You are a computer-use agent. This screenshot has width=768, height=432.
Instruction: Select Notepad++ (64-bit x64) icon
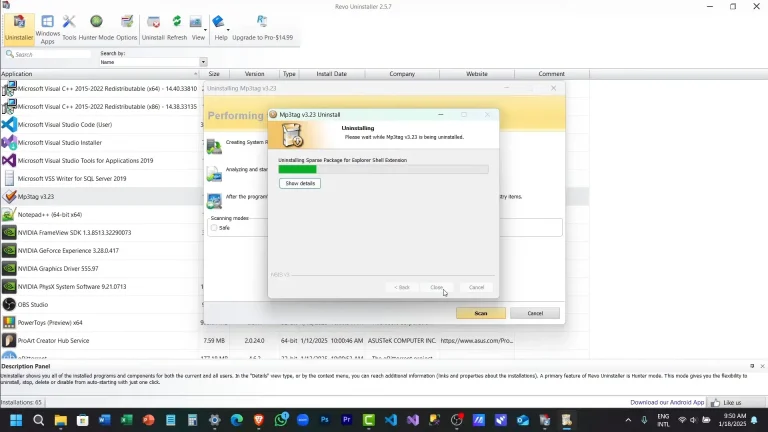pyautogui.click(x=9, y=215)
